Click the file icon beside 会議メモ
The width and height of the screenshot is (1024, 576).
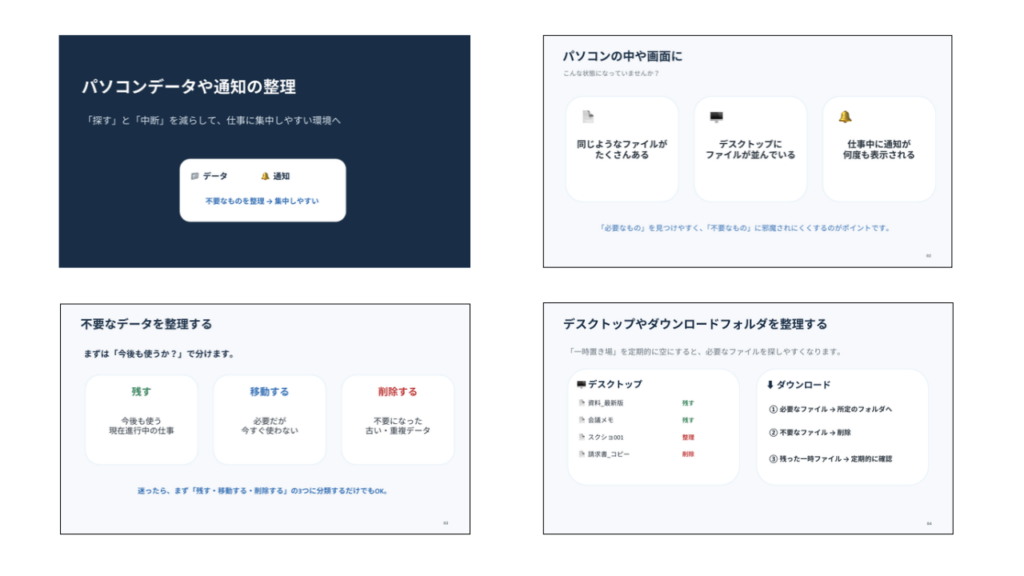[581, 420]
